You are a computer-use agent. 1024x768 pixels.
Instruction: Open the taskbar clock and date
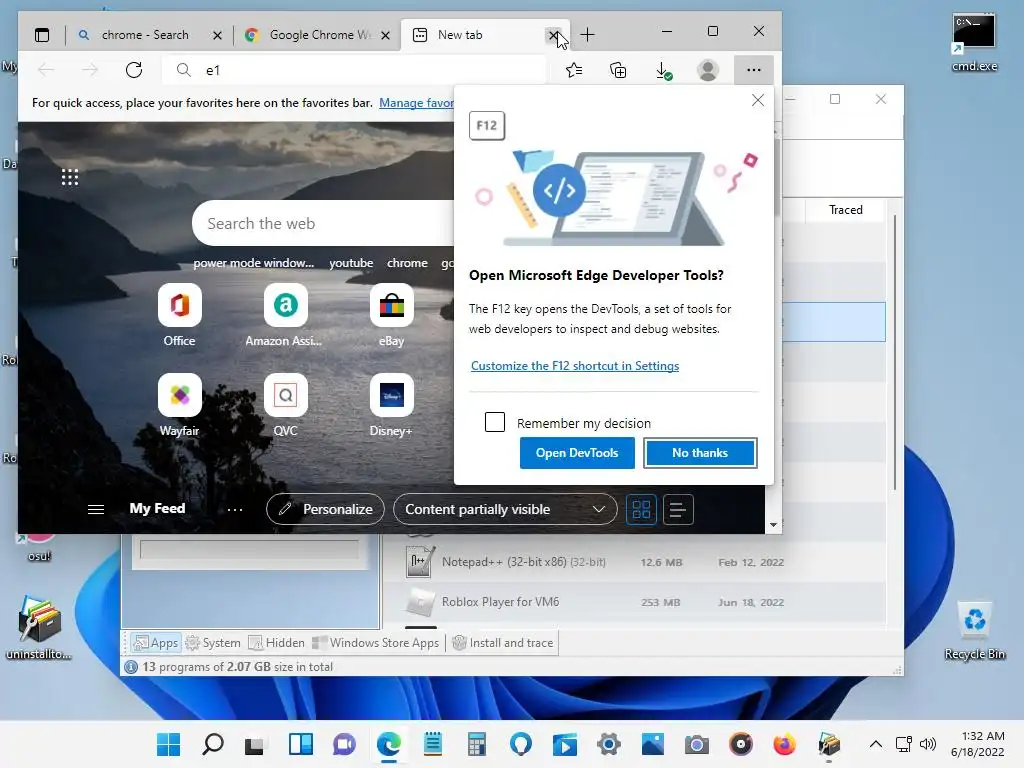978,744
